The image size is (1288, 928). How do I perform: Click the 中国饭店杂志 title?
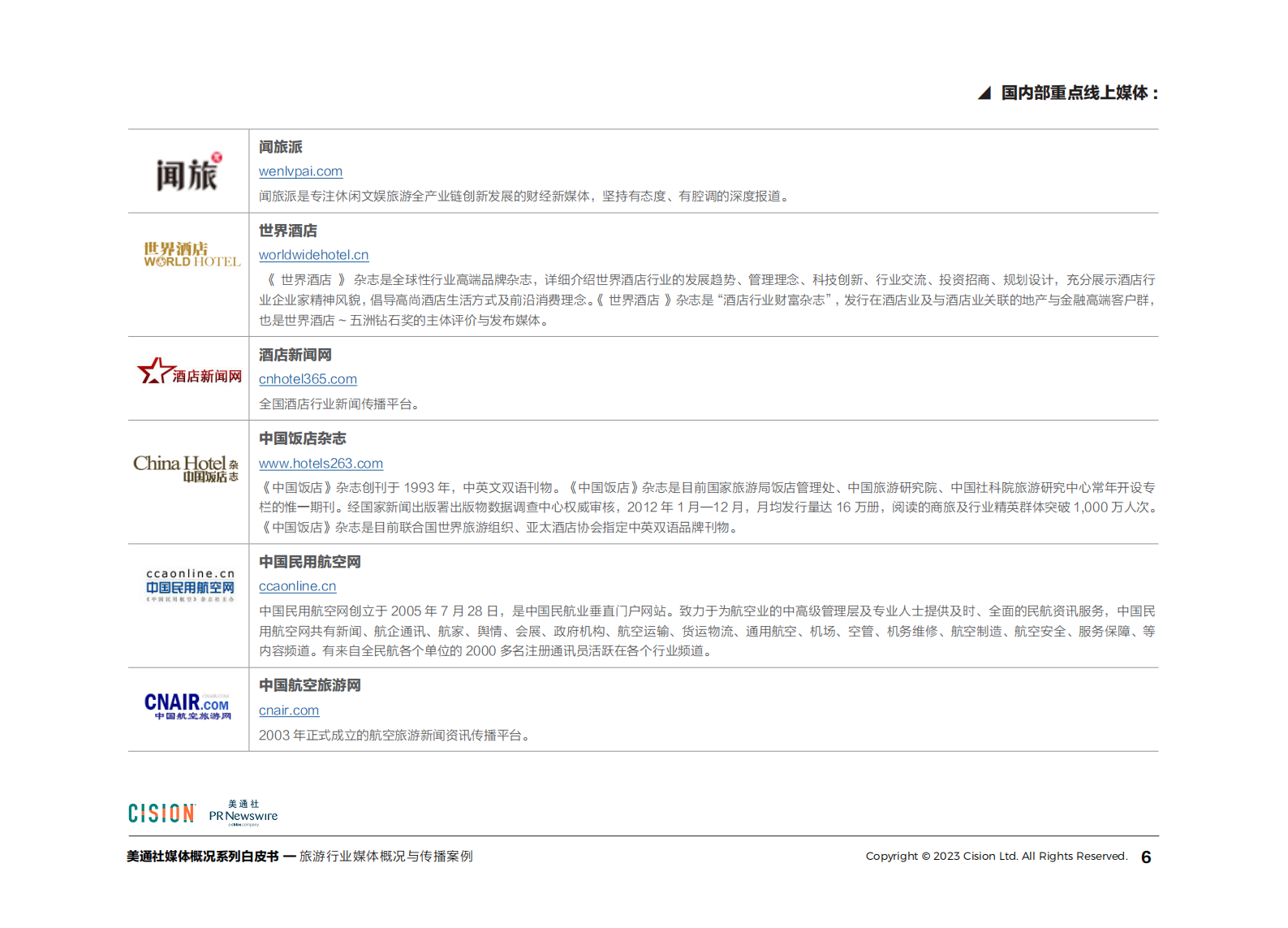click(303, 438)
